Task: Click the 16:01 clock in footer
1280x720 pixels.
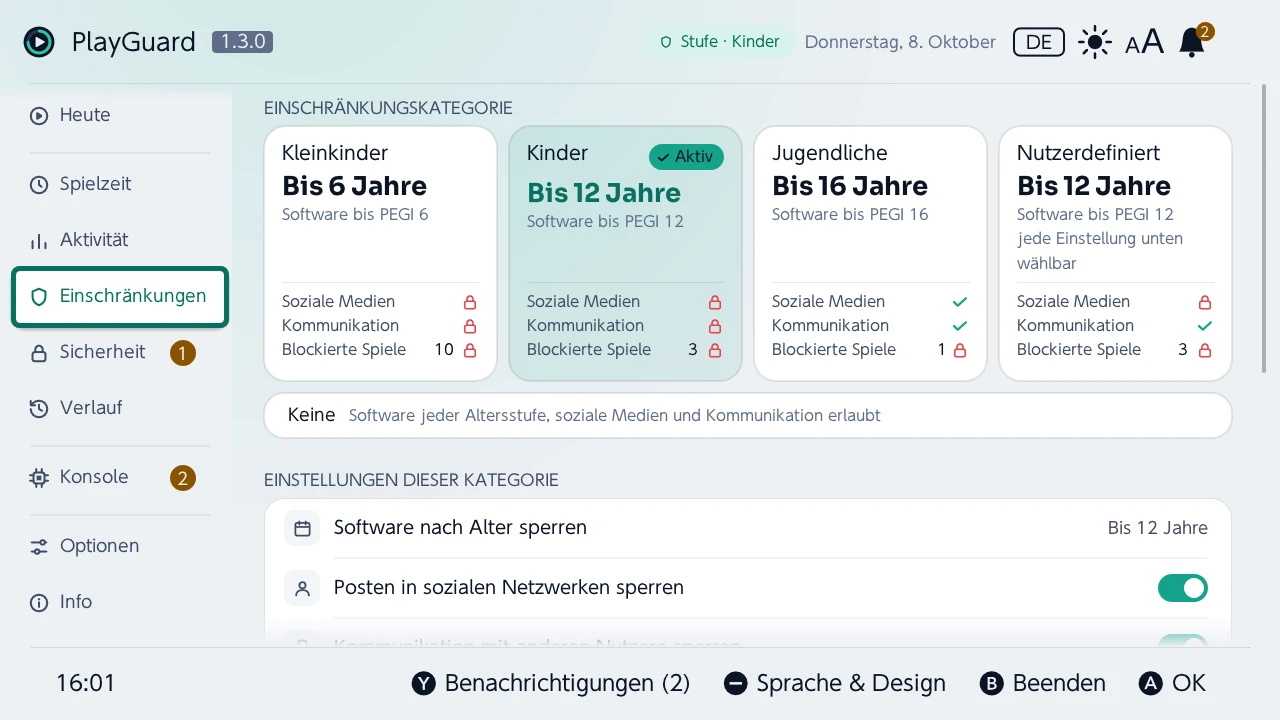Action: click(86, 684)
